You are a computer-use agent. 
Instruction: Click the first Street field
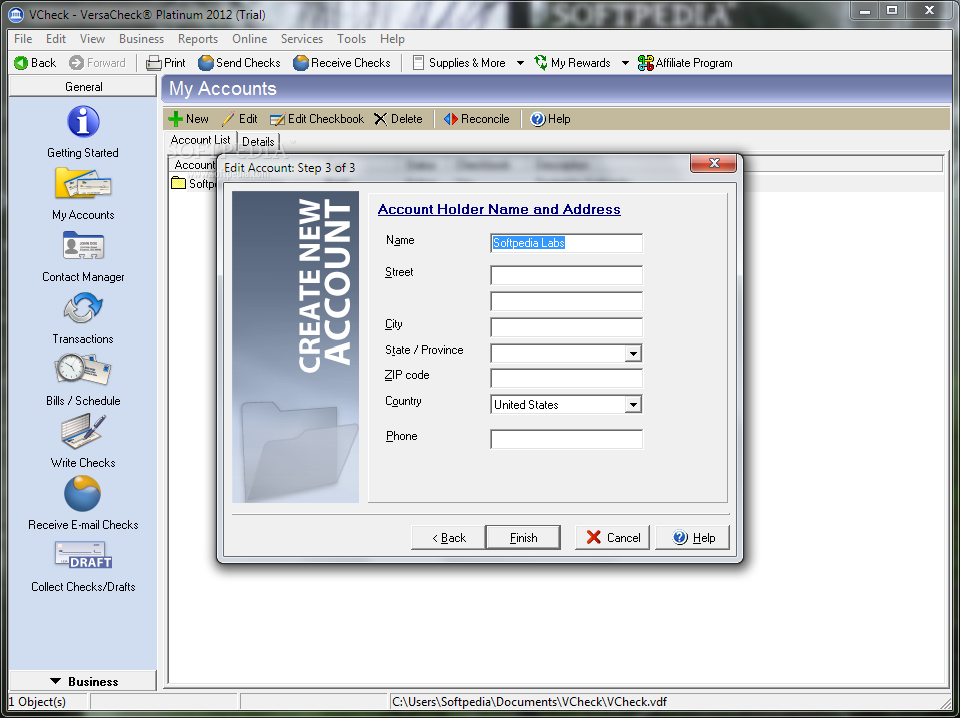tap(566, 275)
